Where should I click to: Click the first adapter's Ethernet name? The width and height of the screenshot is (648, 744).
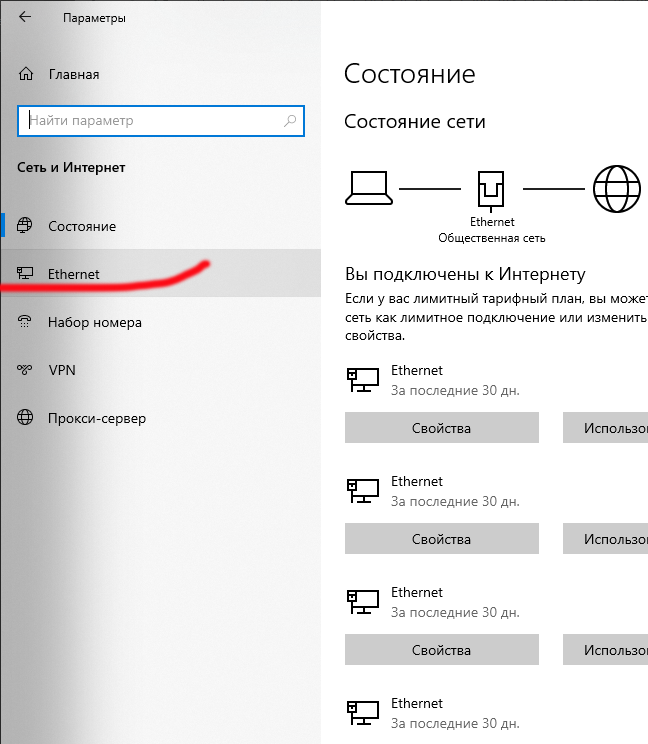click(x=417, y=370)
